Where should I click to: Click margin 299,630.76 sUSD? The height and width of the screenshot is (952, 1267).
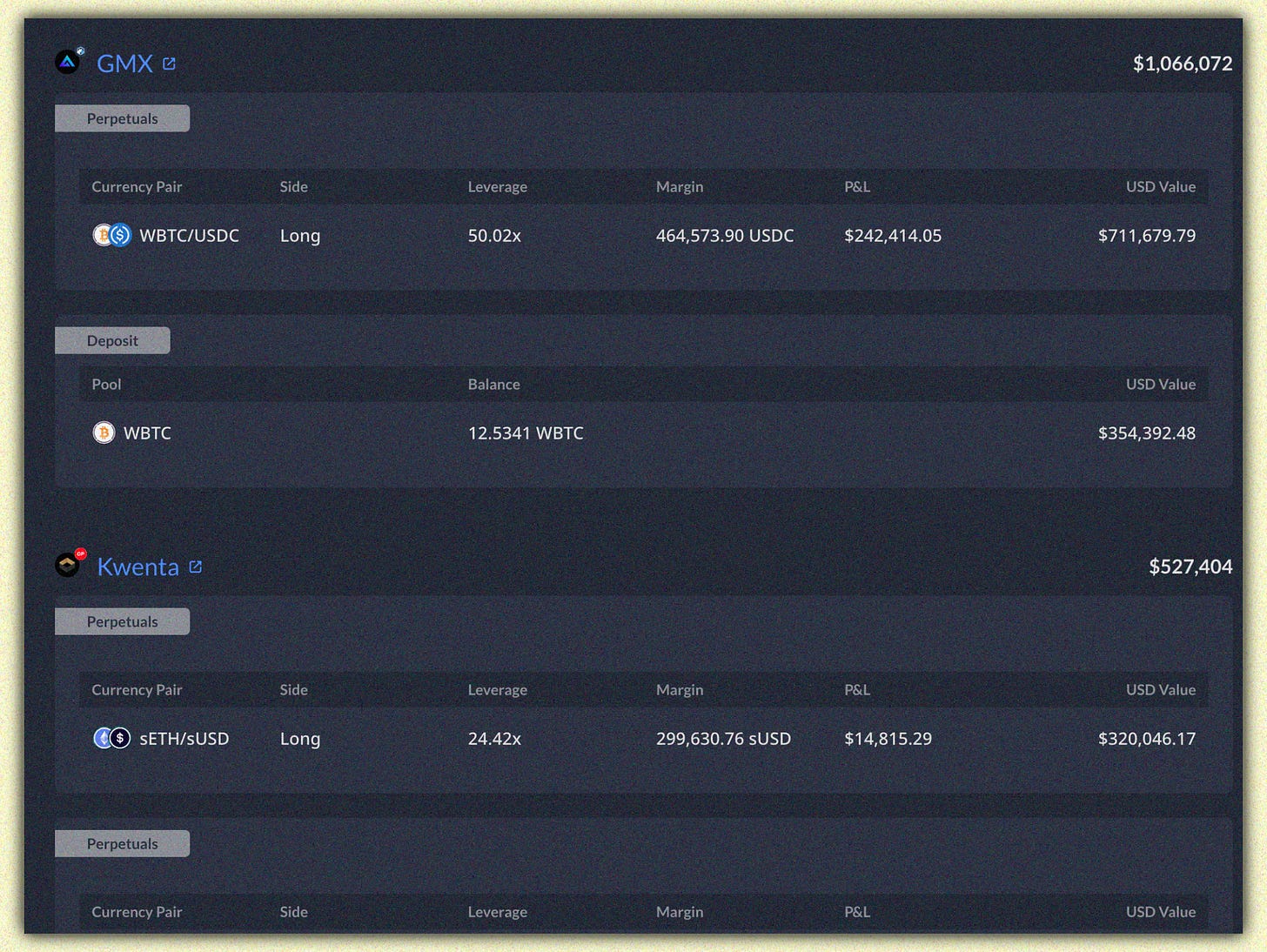pos(723,739)
